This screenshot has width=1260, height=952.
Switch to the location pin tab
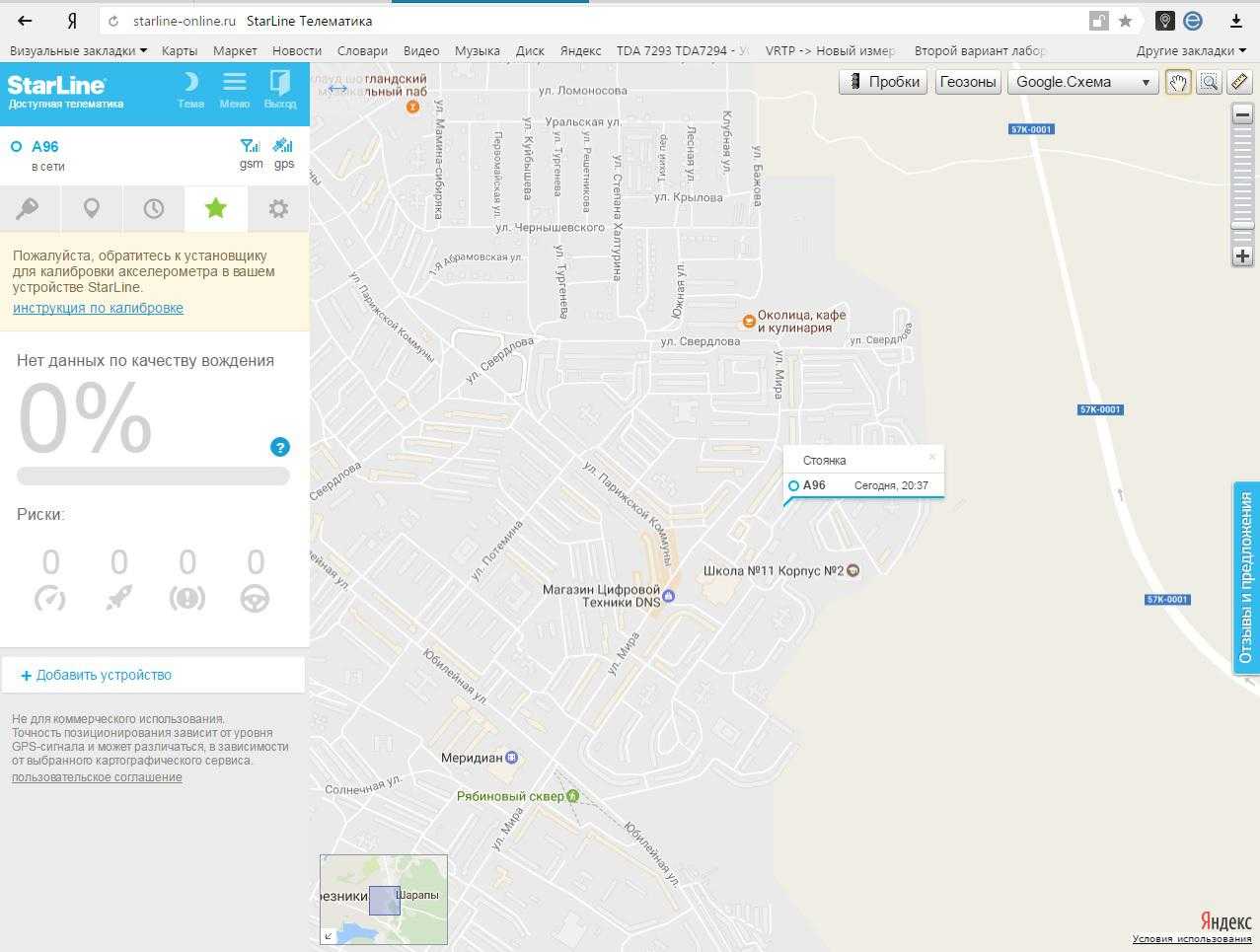tap(91, 208)
